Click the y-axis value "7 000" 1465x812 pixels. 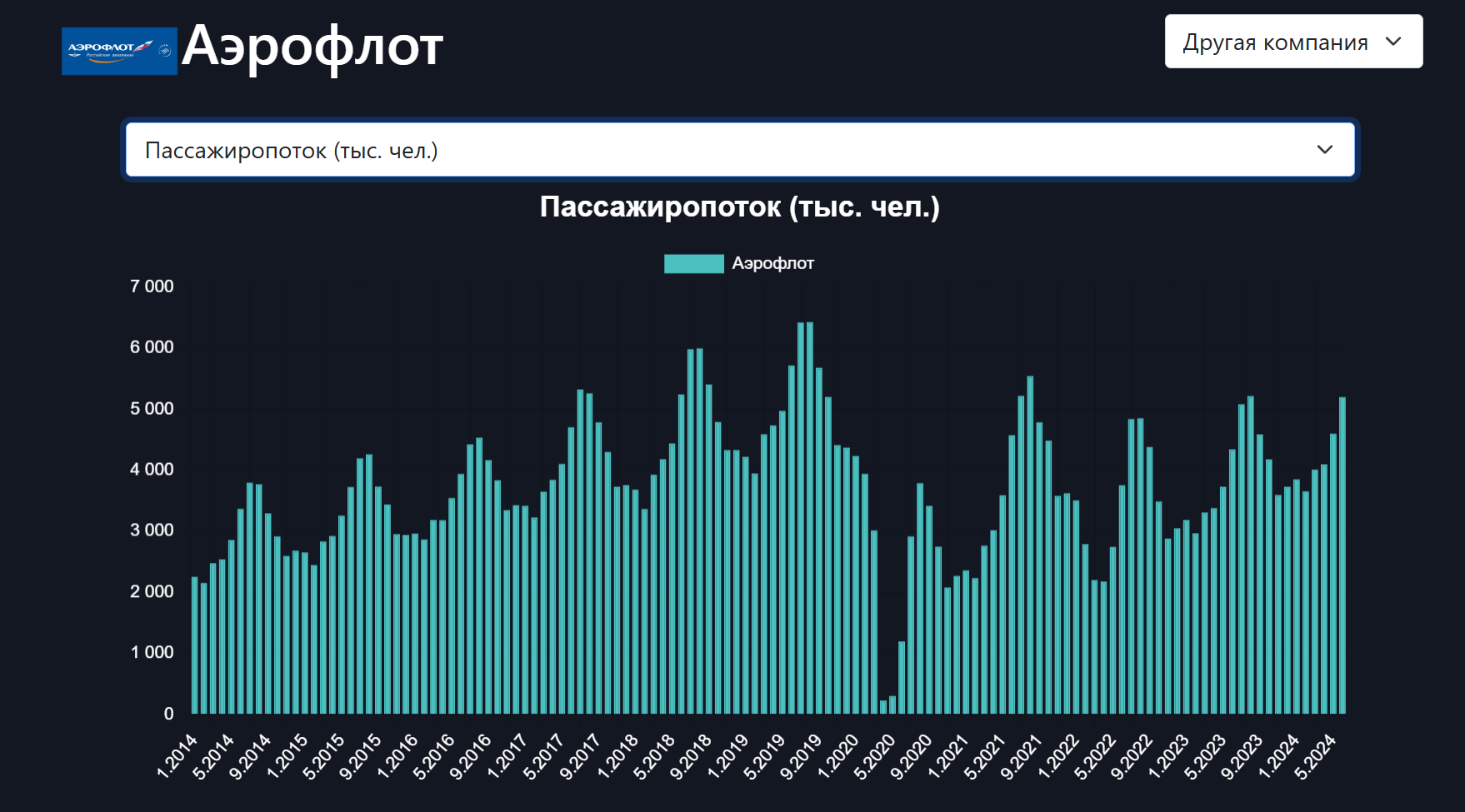tap(152, 286)
